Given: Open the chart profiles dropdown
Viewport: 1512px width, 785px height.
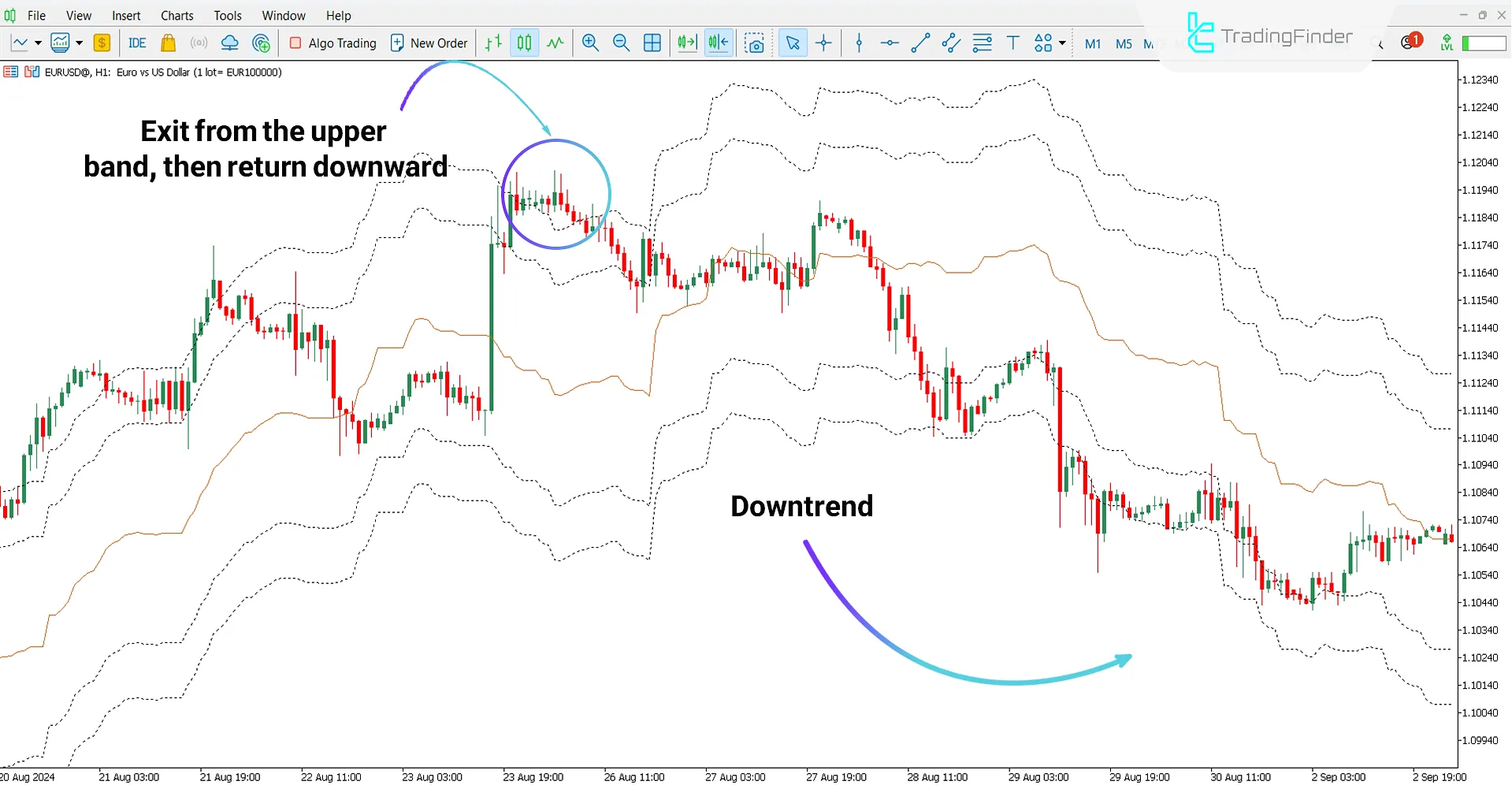Looking at the screenshot, I should point(79,43).
